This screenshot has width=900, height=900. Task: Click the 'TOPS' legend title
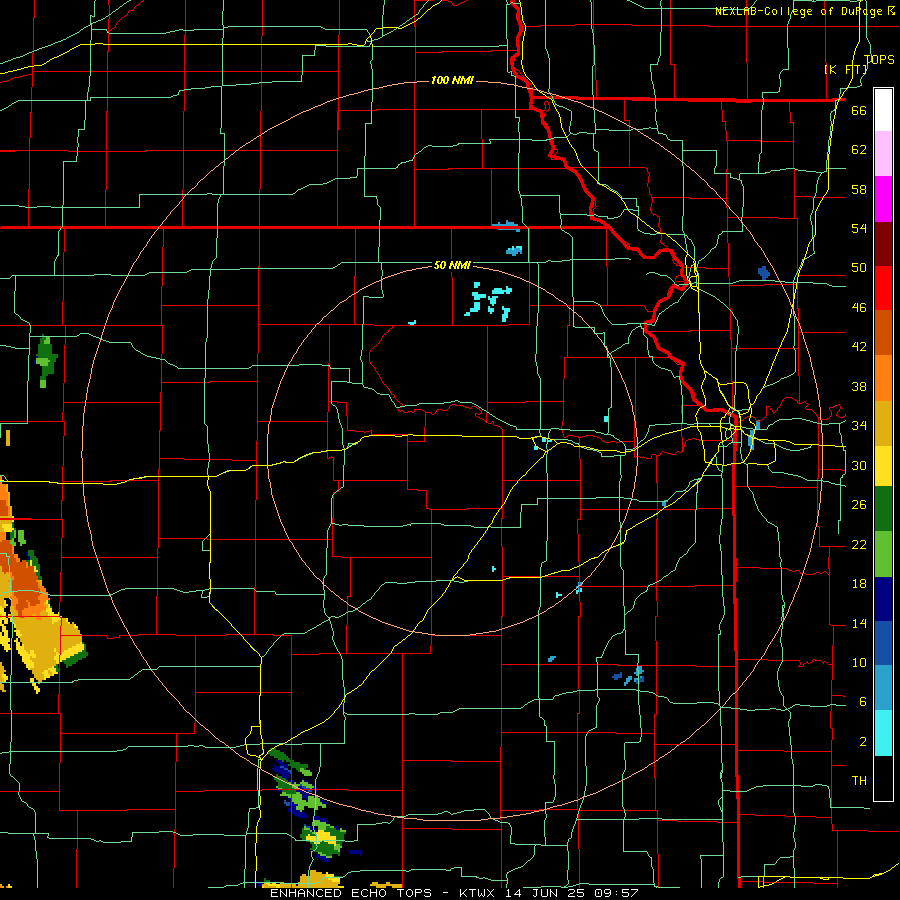(x=879, y=59)
